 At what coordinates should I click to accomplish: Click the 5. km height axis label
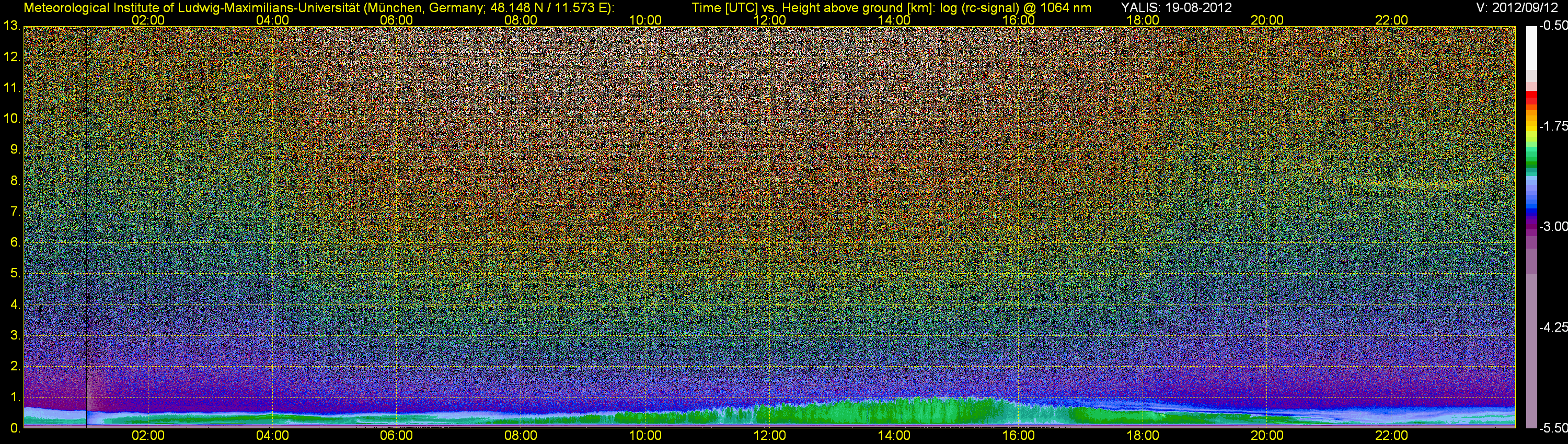click(x=15, y=274)
